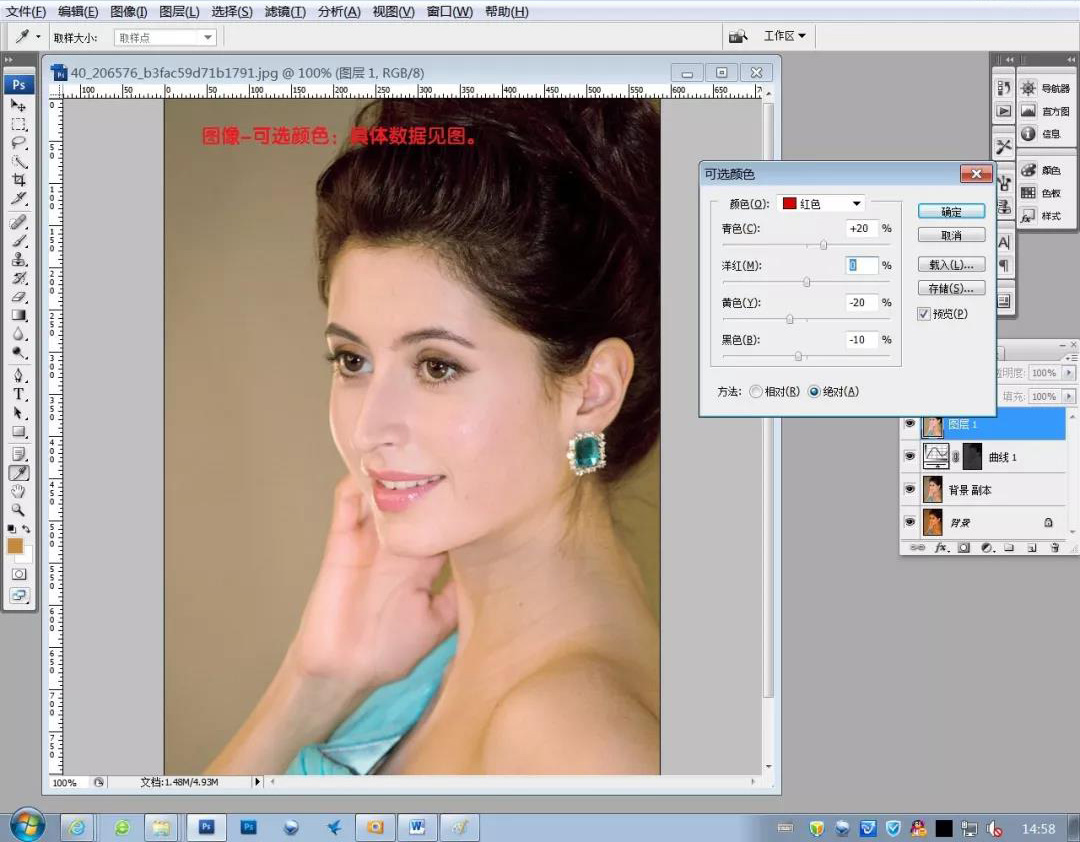Open the 工作区 workspace dropdown

784,36
